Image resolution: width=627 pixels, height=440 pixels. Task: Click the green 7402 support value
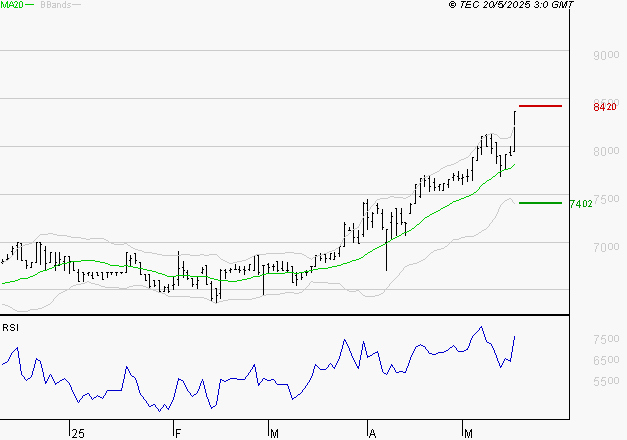(581, 204)
